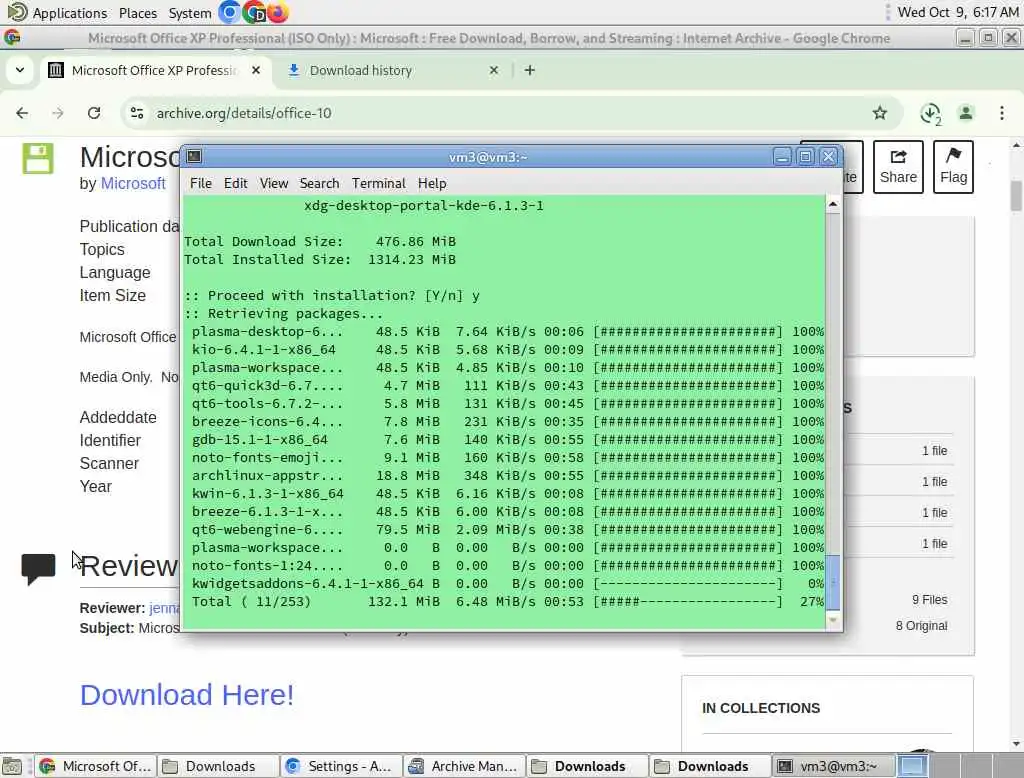Click the floppy disk software icon

pyautogui.click(x=38, y=158)
